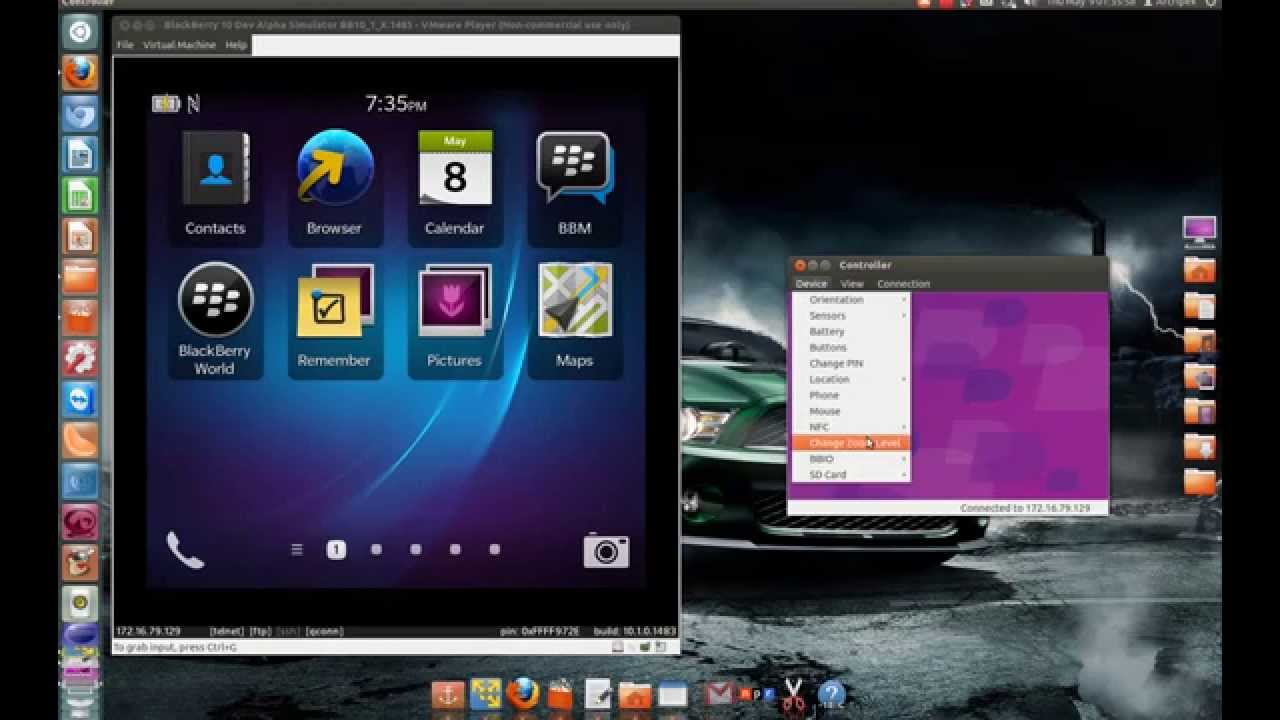Open the text editor icon in bottom dock
Viewport: 1280px width, 720px height.
[x=598, y=694]
